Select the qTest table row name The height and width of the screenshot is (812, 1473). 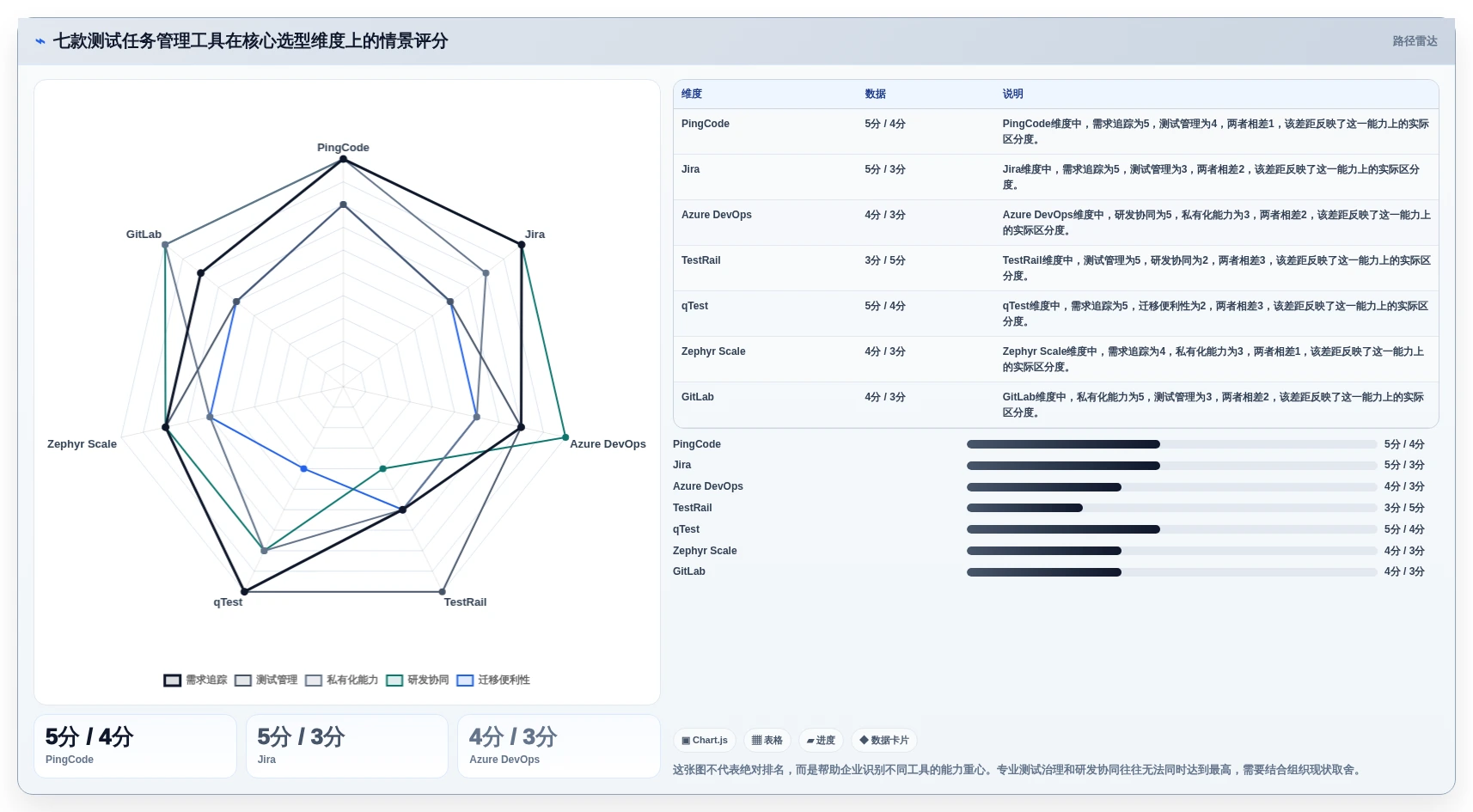695,306
